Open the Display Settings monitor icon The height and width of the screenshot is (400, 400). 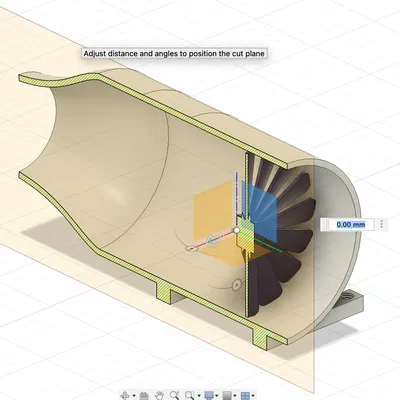coord(209,396)
